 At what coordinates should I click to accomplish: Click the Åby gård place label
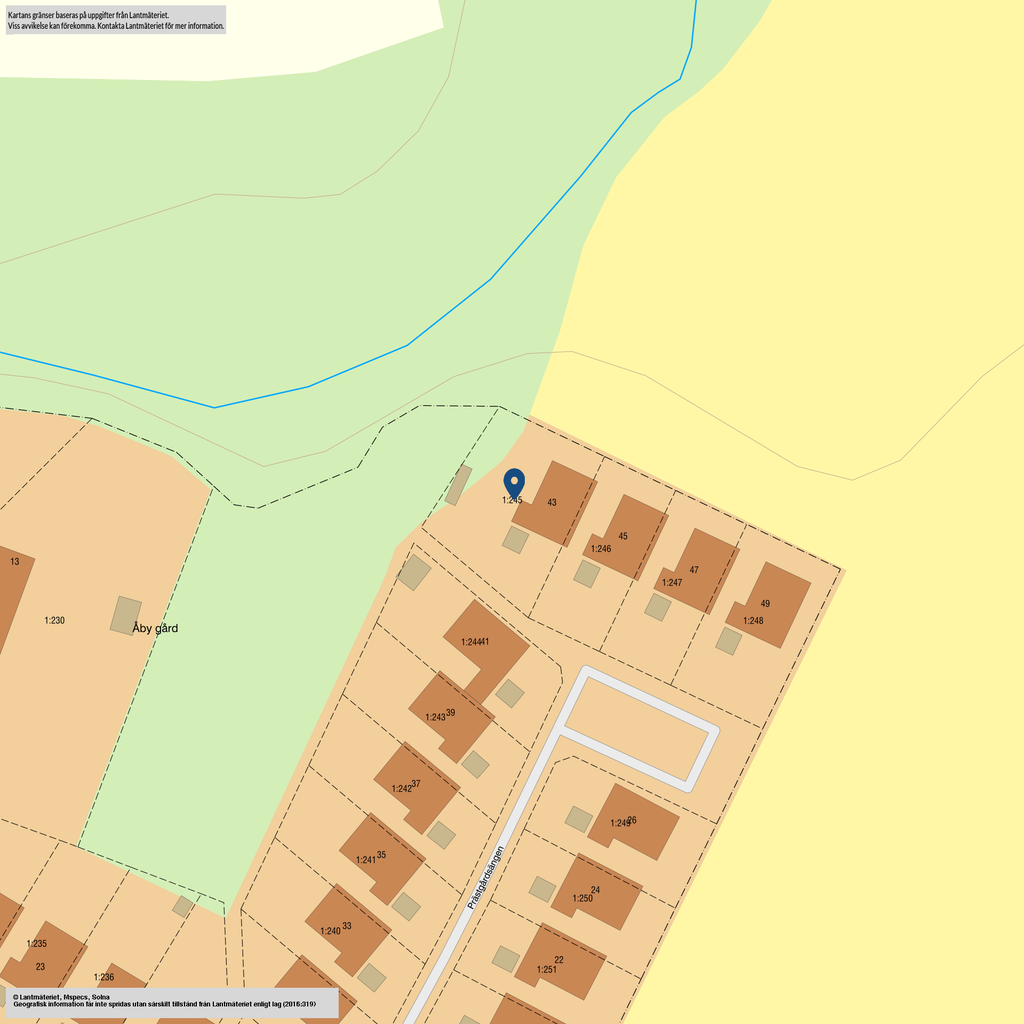pyautogui.click(x=155, y=628)
